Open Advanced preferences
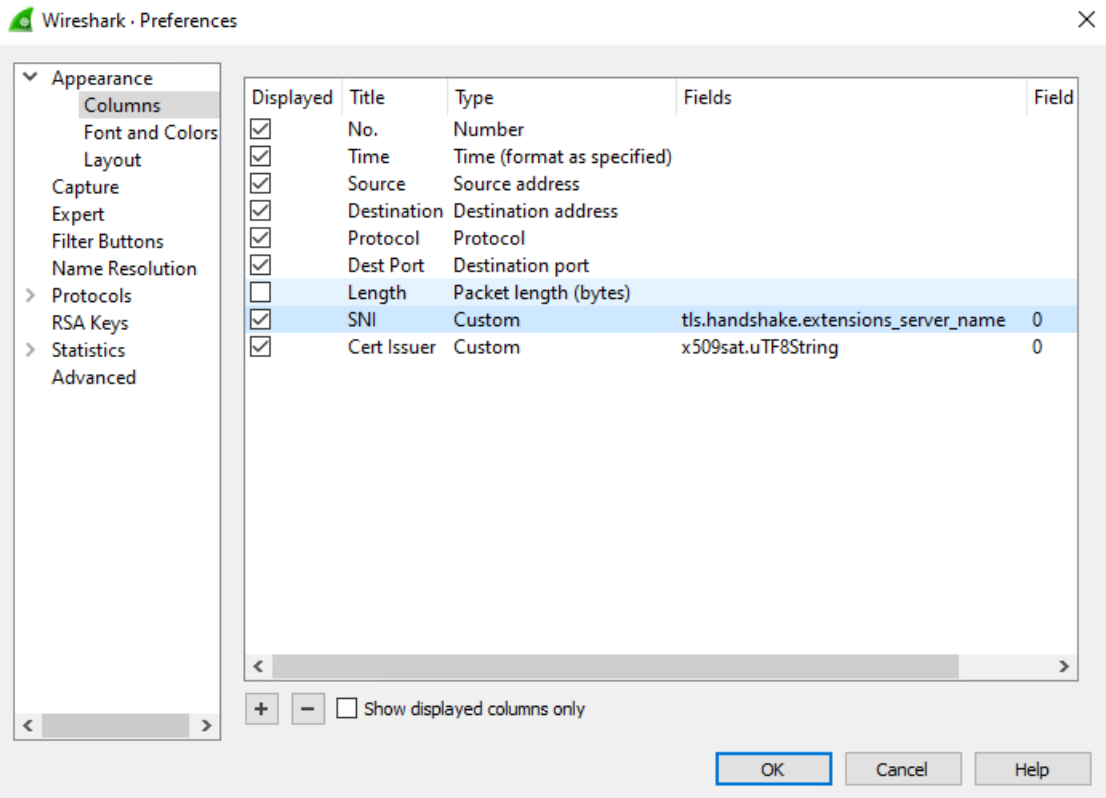This screenshot has height=798, width=1106. (94, 377)
